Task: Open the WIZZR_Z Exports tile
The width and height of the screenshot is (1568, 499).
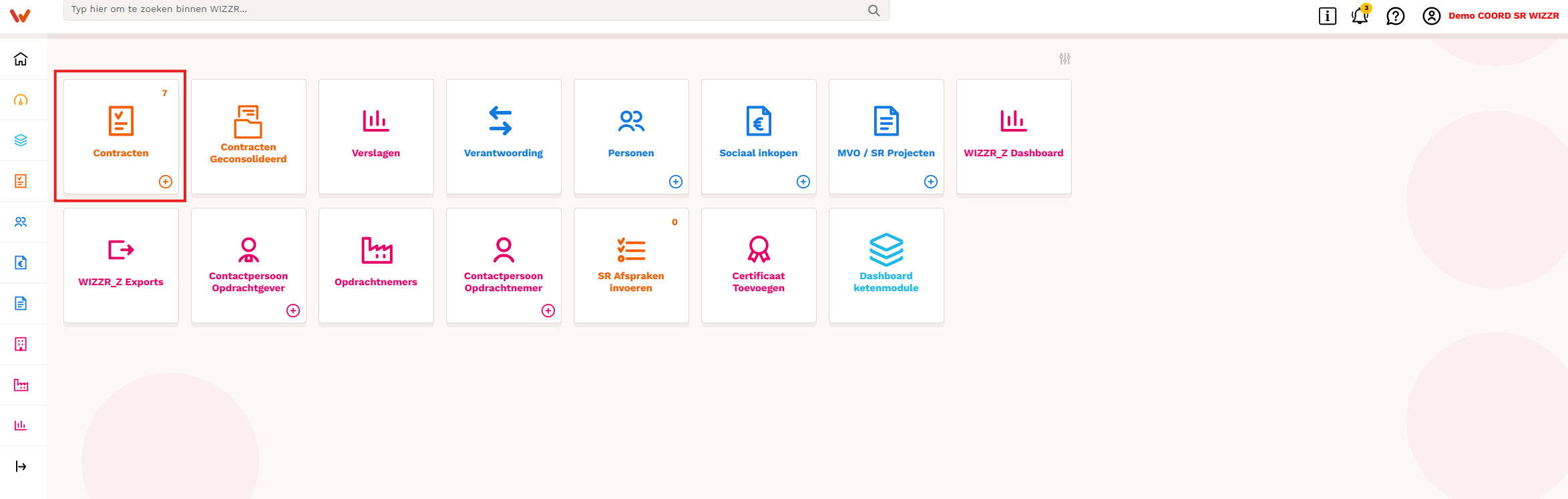Action: point(121,266)
